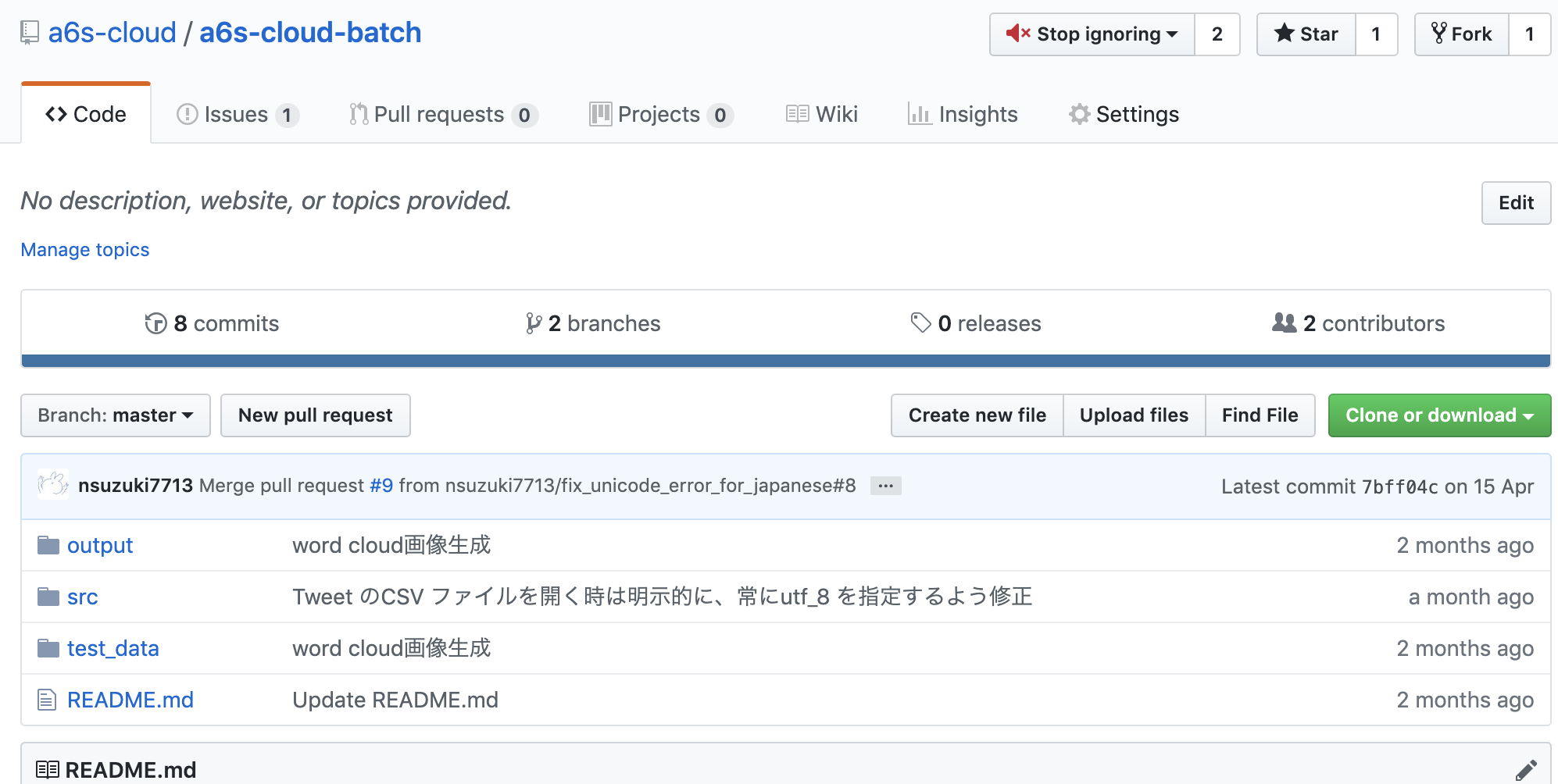Open the output folder
1558x784 pixels.
coord(100,545)
